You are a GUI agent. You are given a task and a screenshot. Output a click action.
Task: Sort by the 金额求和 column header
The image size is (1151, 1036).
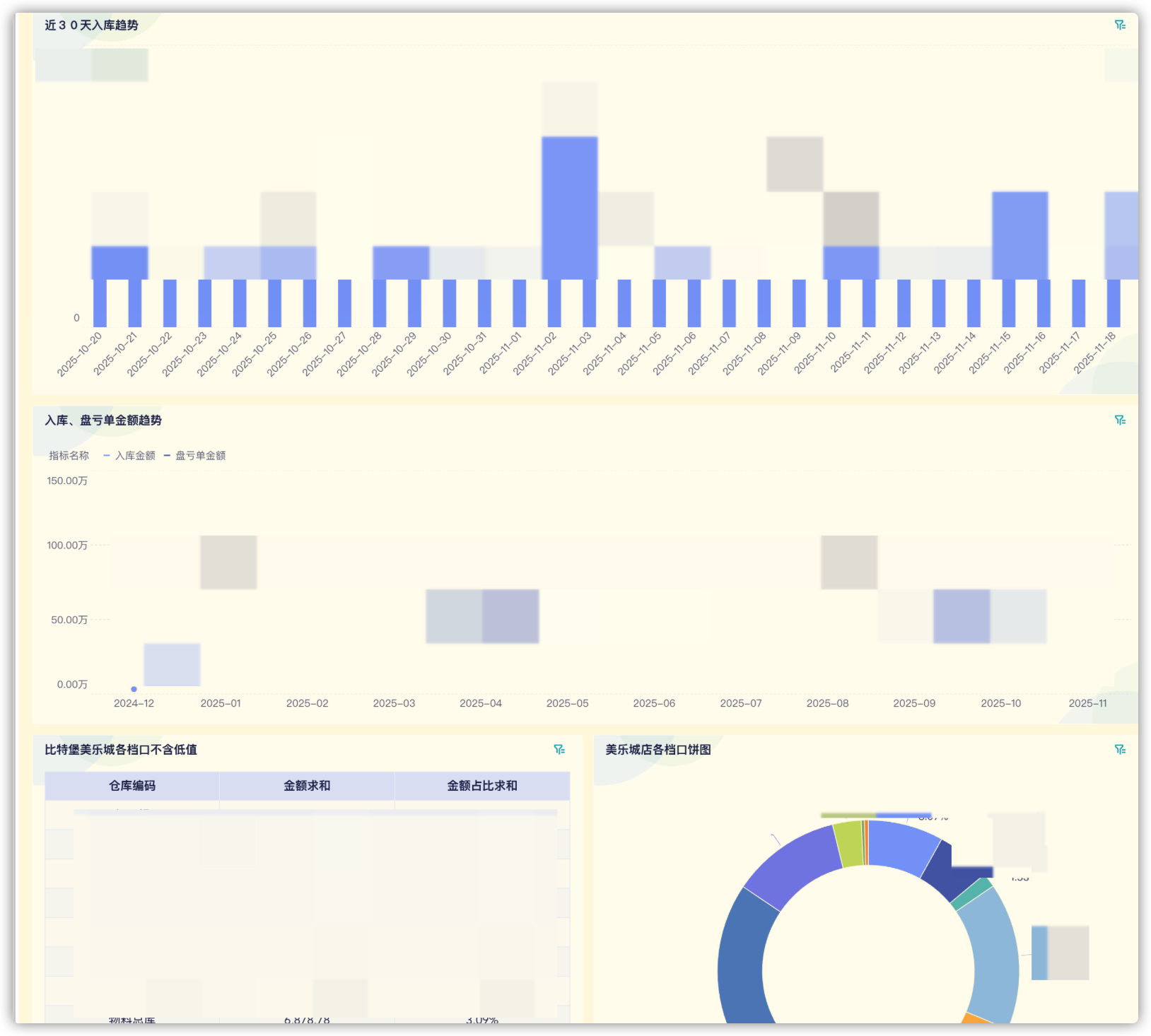pyautogui.click(x=307, y=786)
